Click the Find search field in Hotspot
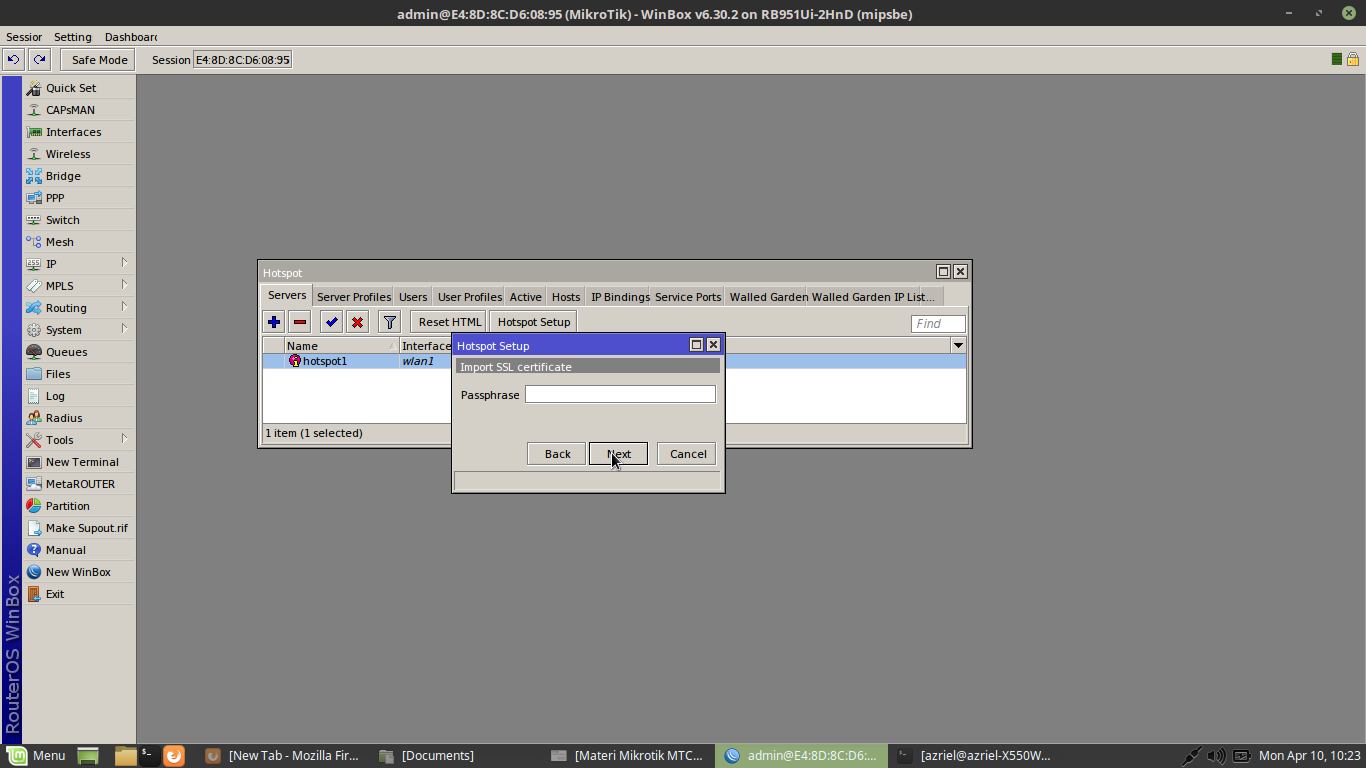The width and height of the screenshot is (1366, 768). (938, 324)
